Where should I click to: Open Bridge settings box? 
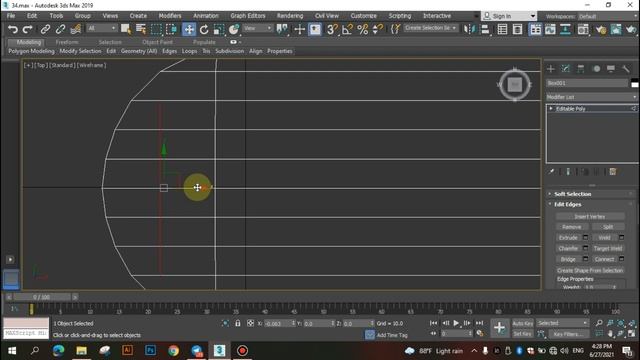[585, 259]
